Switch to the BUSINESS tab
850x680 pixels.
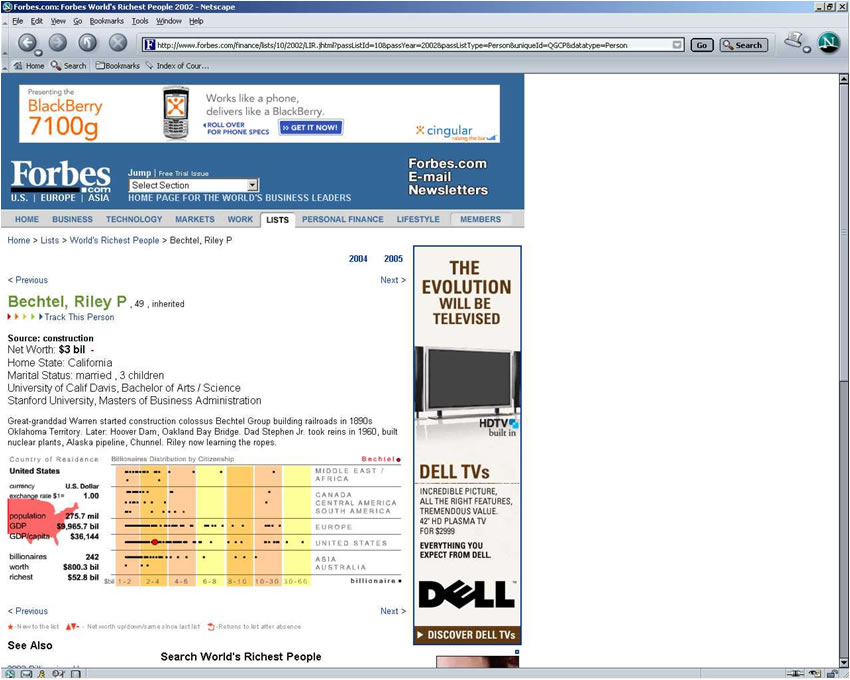pos(72,220)
